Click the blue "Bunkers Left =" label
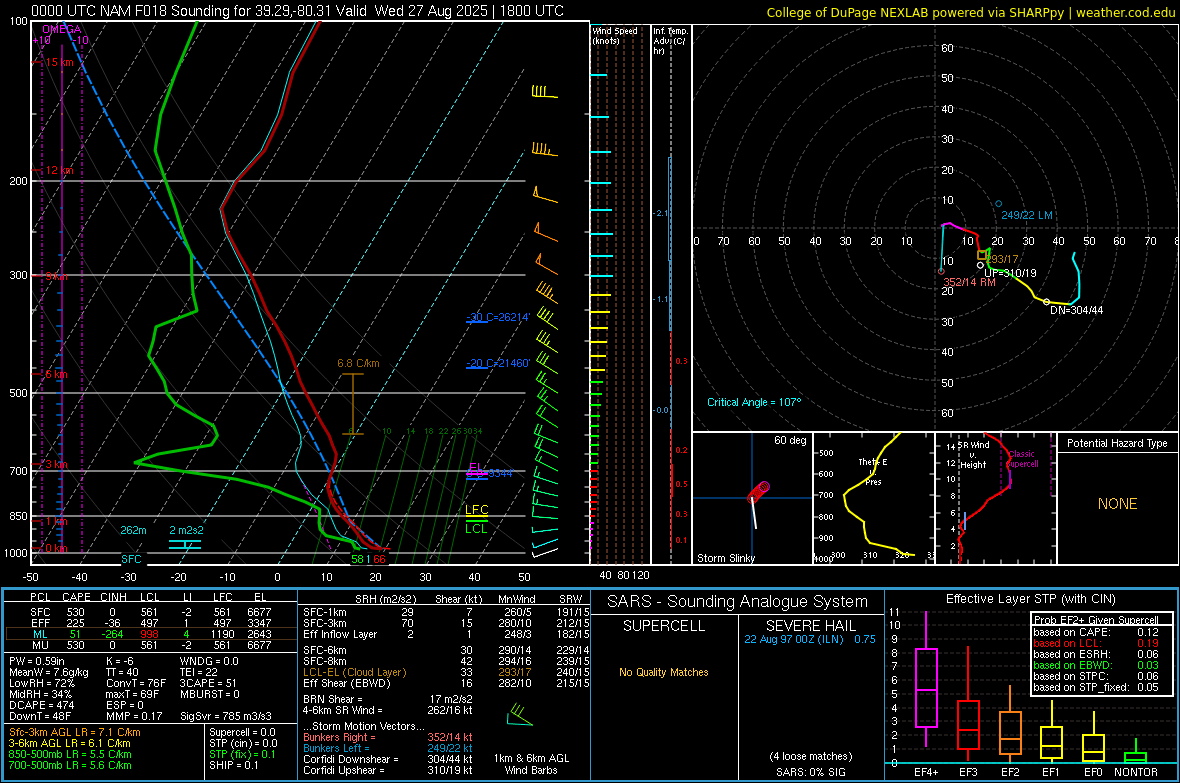 [336, 748]
